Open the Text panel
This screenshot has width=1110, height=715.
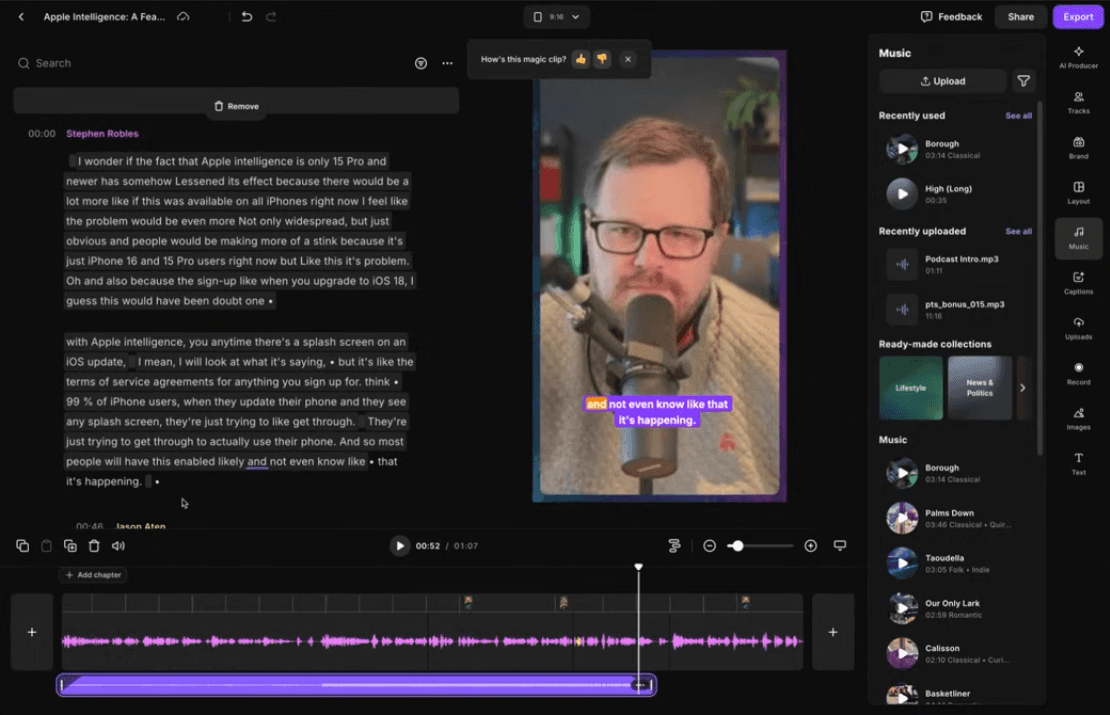[1078, 464]
